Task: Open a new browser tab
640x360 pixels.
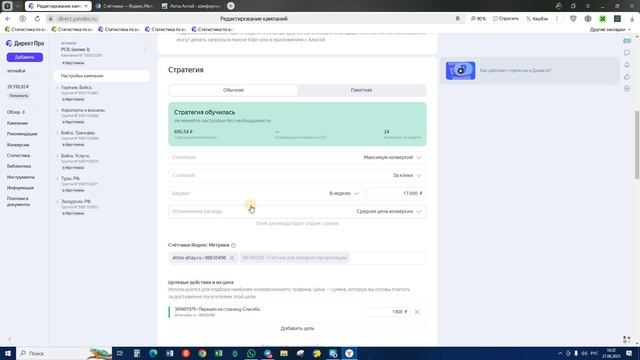Action: click(231, 6)
